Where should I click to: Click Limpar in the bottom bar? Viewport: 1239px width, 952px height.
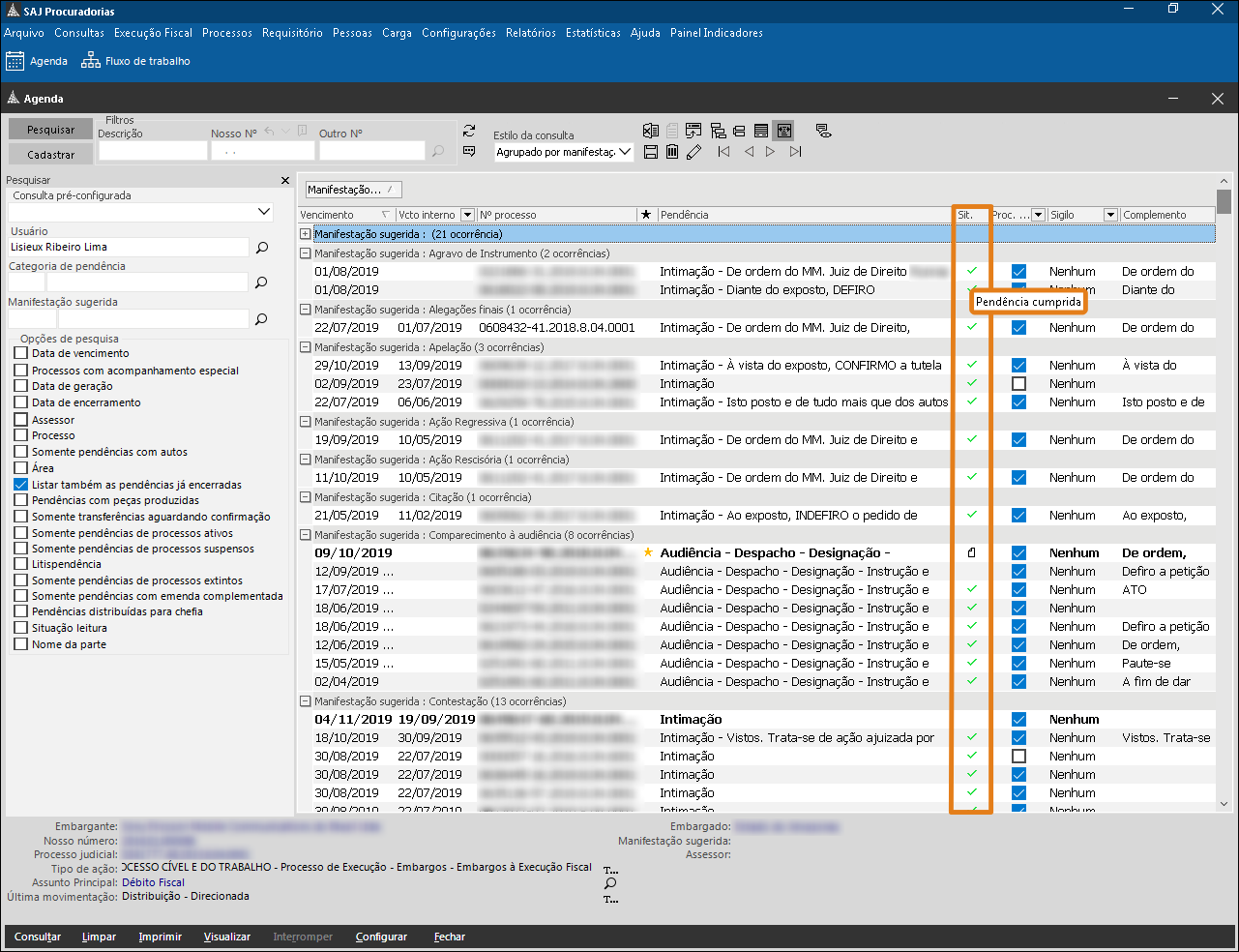tap(99, 937)
